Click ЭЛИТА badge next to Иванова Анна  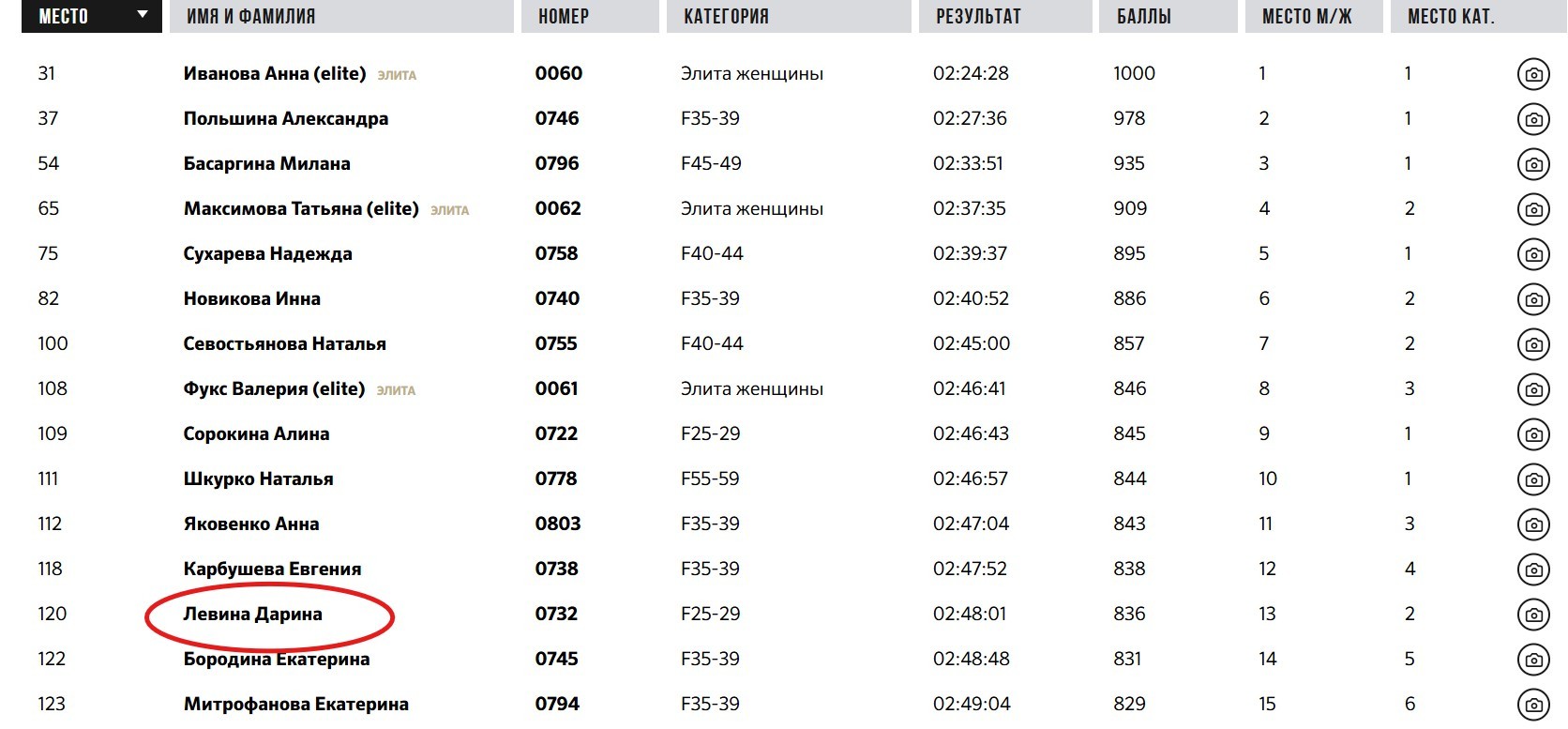tap(397, 75)
